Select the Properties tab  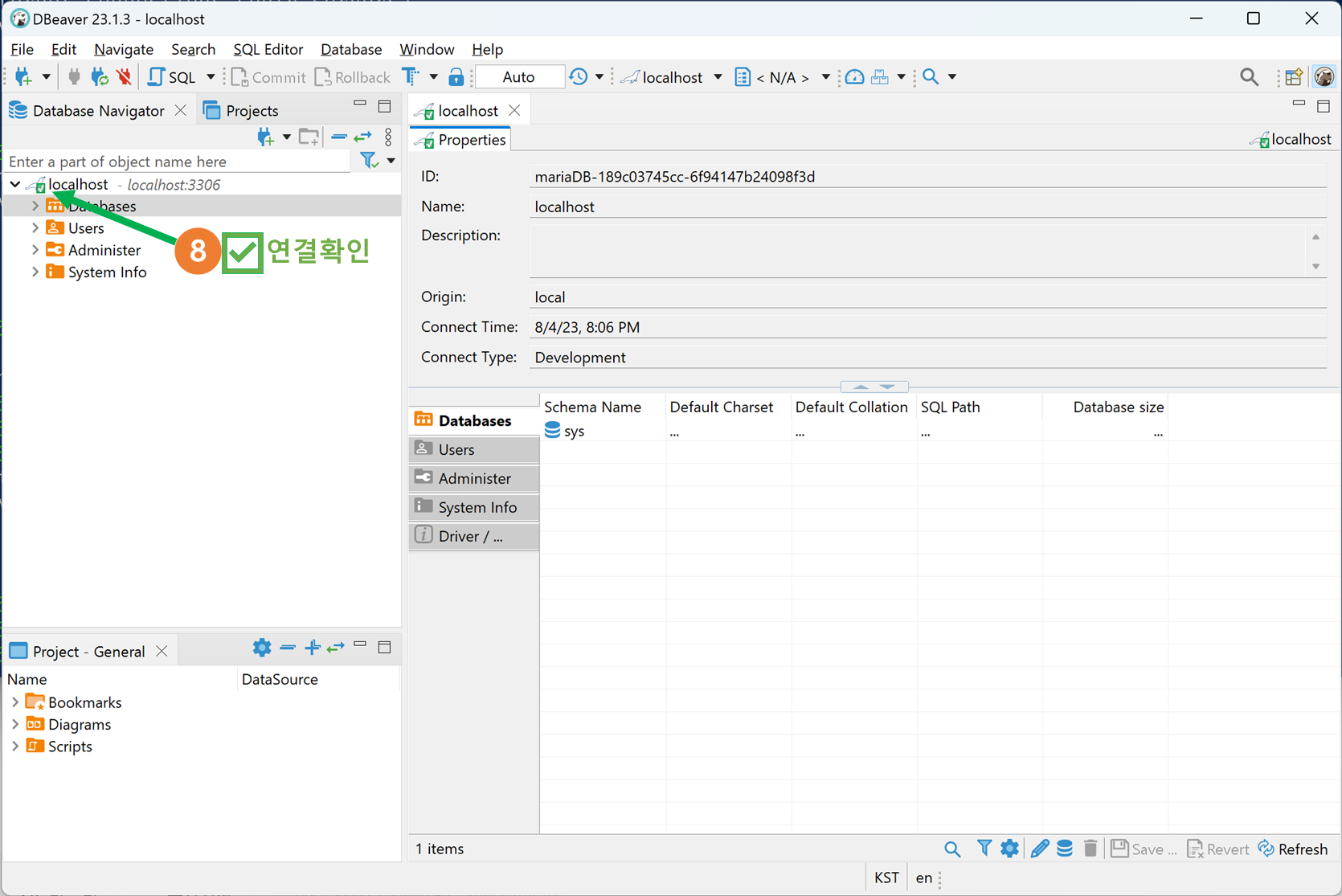(460, 140)
